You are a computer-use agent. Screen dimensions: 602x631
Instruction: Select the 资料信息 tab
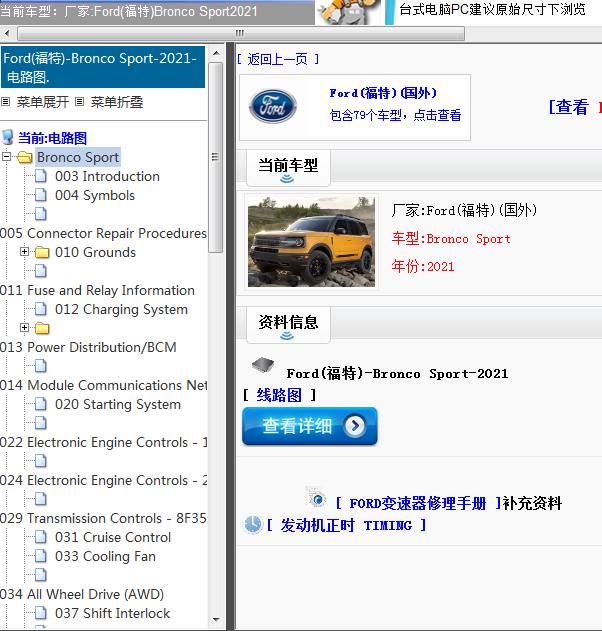pyautogui.click(x=288, y=325)
